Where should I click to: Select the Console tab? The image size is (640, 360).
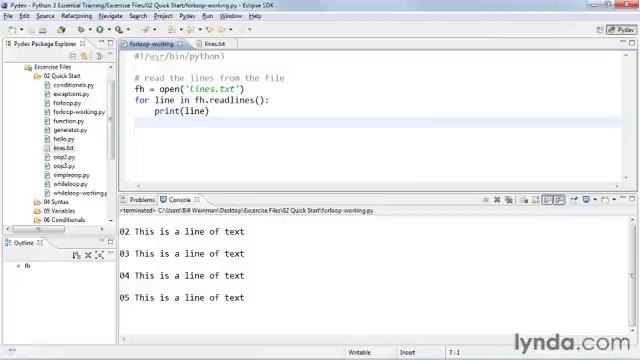click(180, 200)
